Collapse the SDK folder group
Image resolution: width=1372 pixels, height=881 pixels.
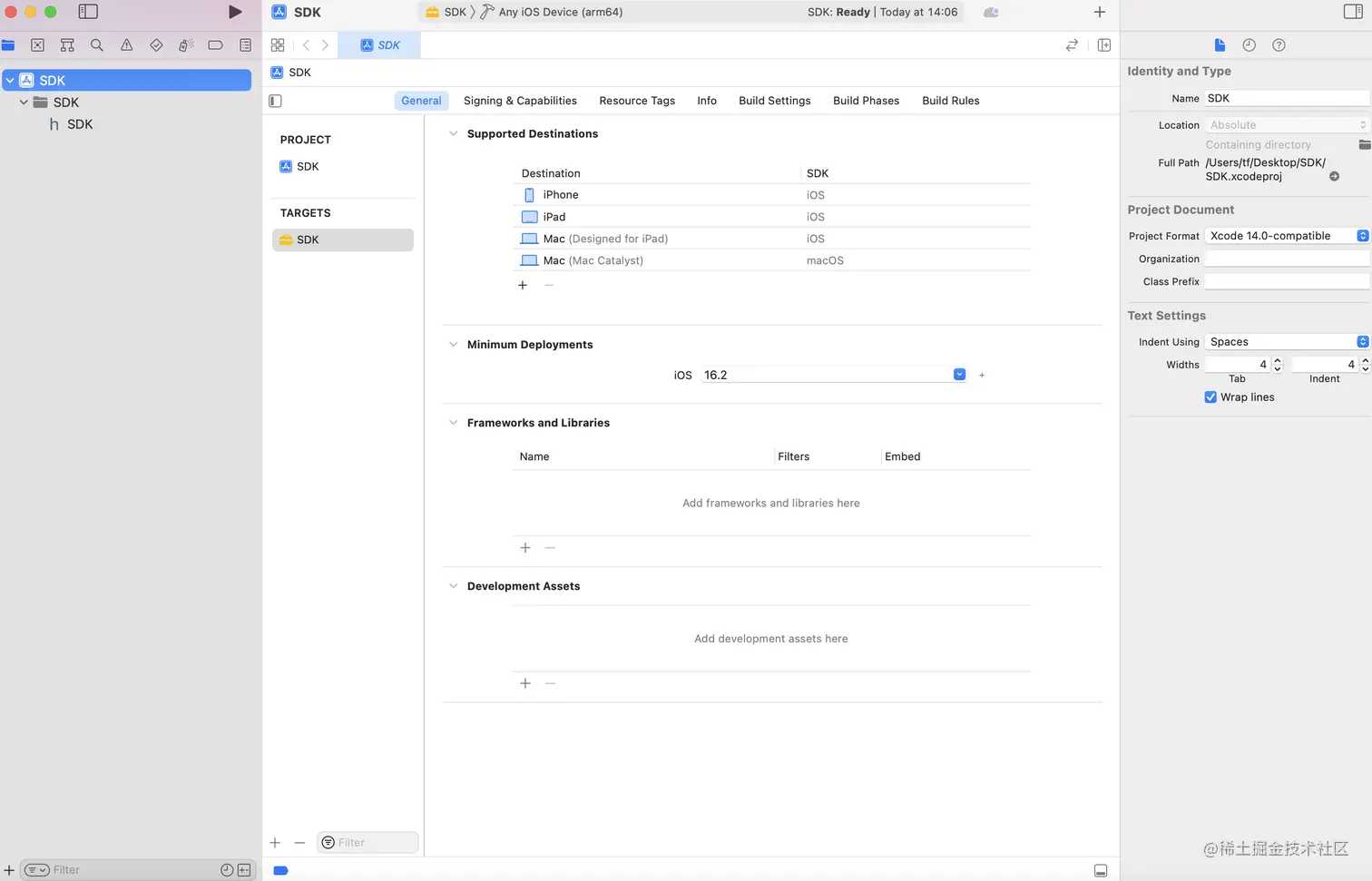click(24, 102)
